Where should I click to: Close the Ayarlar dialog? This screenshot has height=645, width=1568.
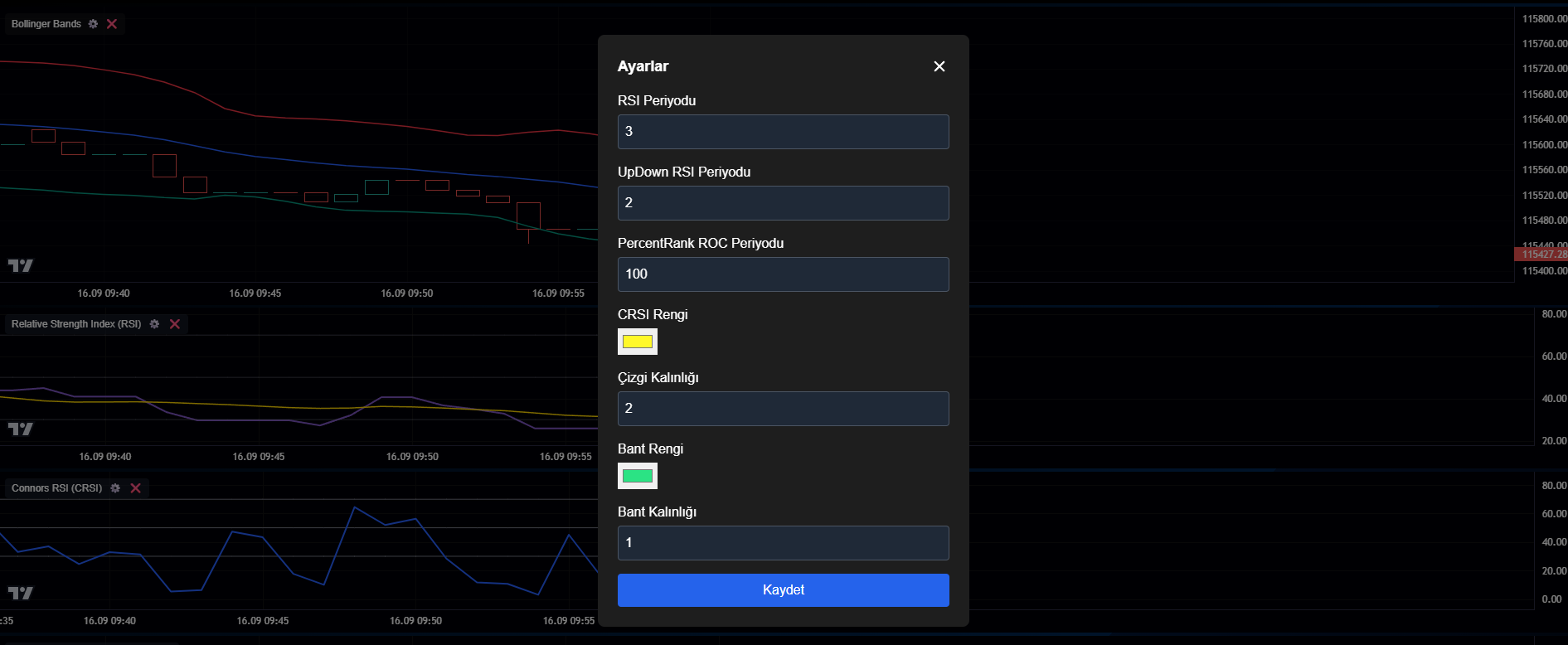[x=939, y=66]
